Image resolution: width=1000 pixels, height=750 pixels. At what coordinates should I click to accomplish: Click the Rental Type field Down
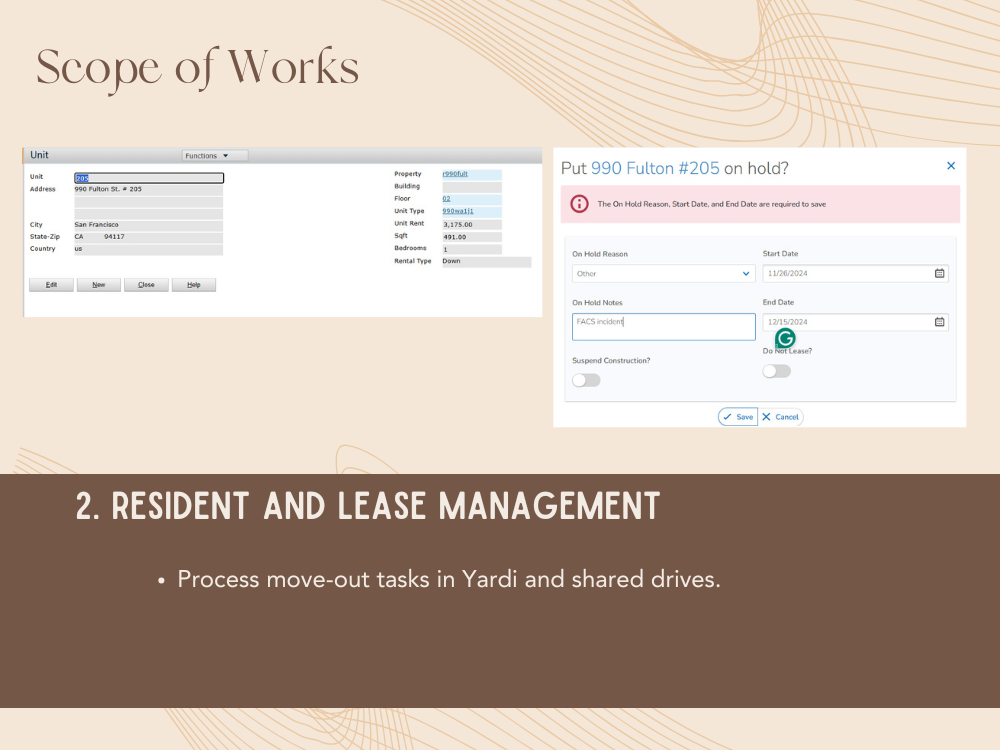tap(487, 261)
